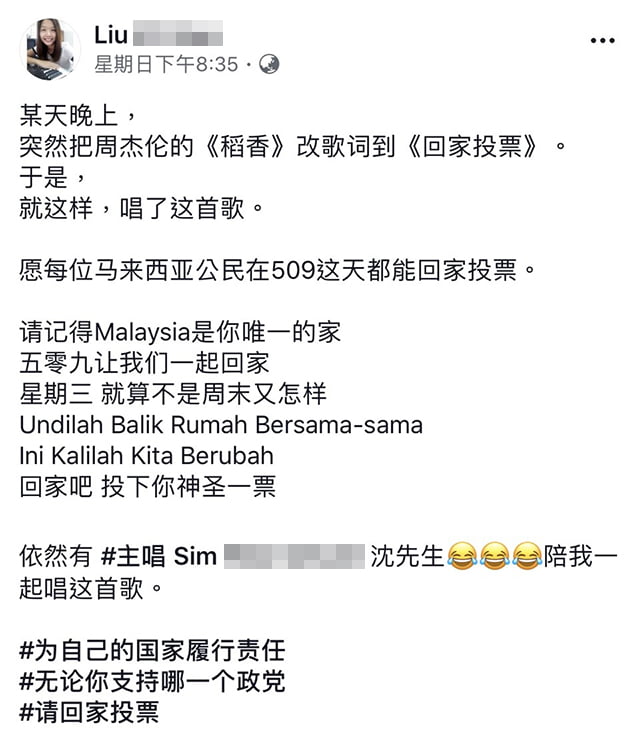Click the line 请记得Malaysia是你唯一的家

tap(180, 332)
